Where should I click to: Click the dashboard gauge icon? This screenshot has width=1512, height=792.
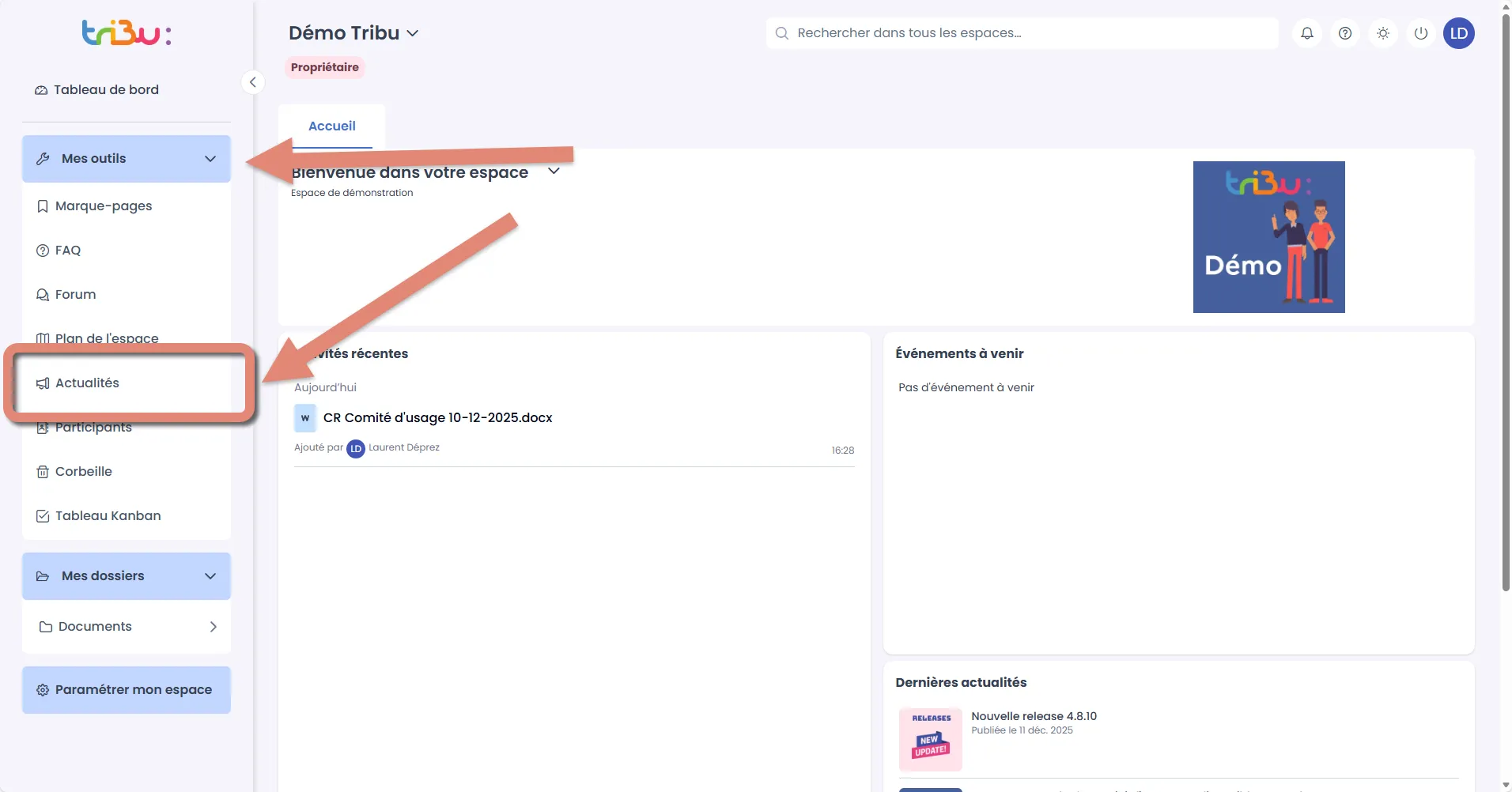coord(41,90)
